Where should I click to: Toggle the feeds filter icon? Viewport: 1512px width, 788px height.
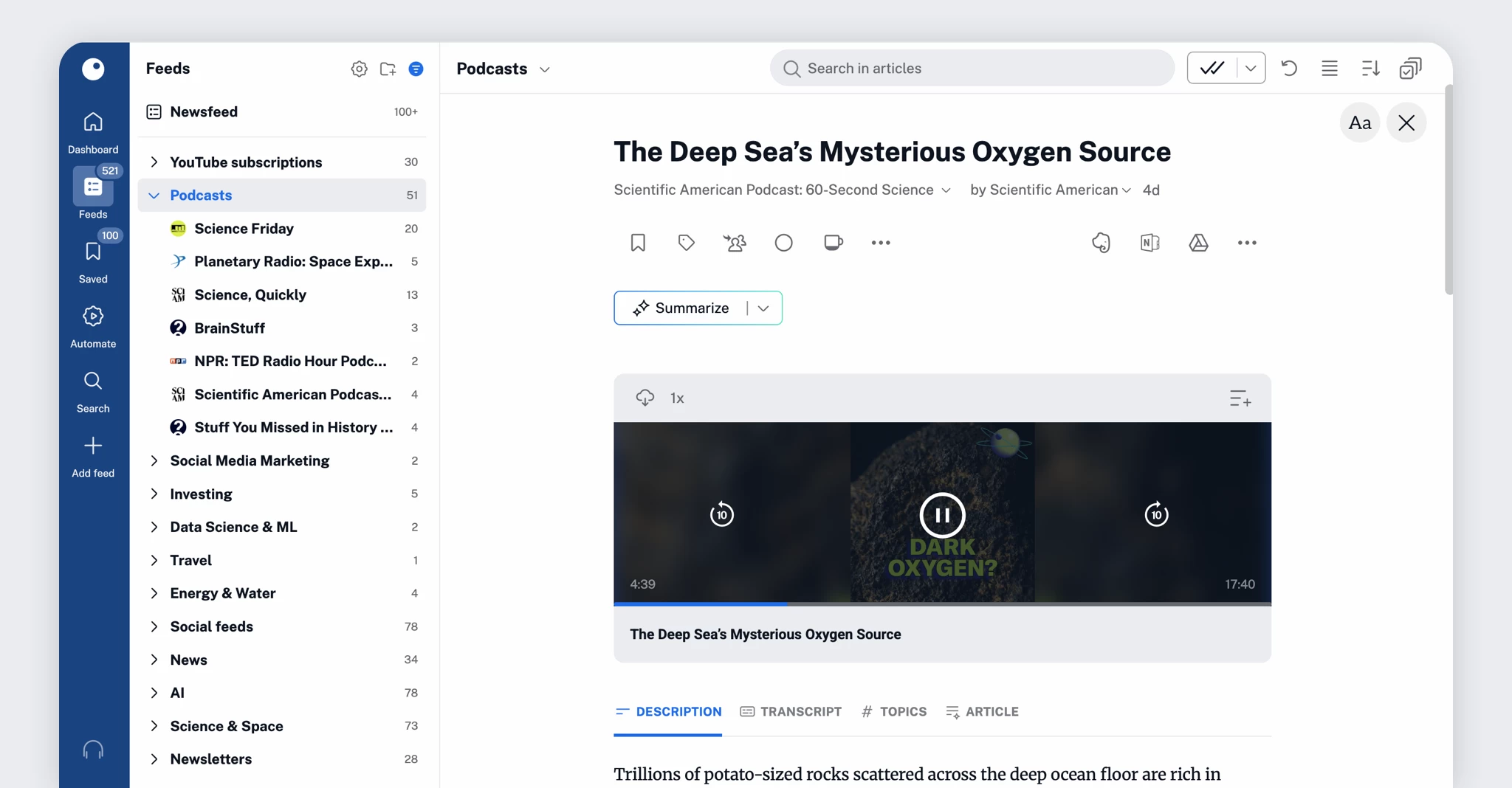416,69
